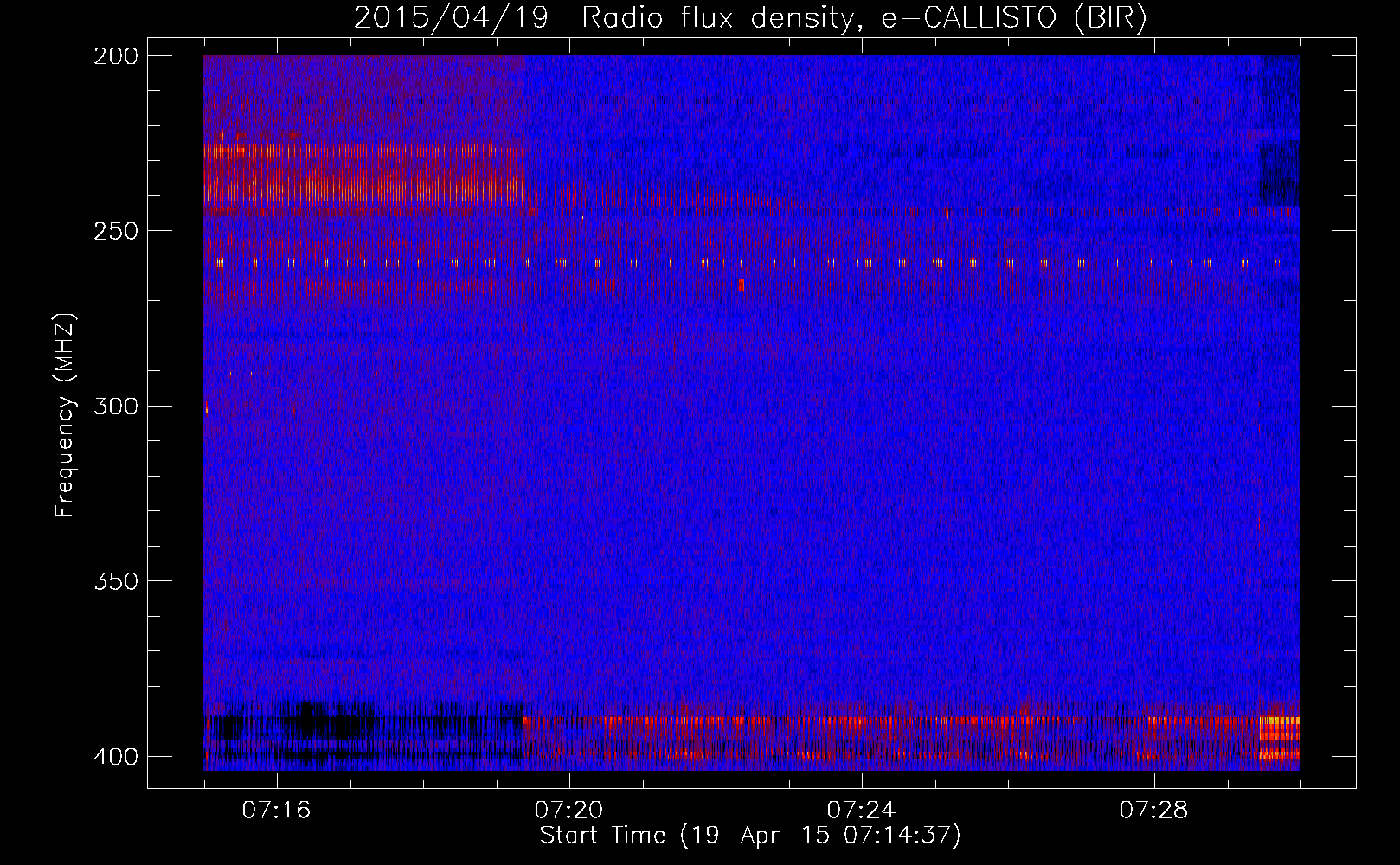This screenshot has height=865, width=1400.
Task: Click the 300 frequency tick label
Action: [x=116, y=407]
